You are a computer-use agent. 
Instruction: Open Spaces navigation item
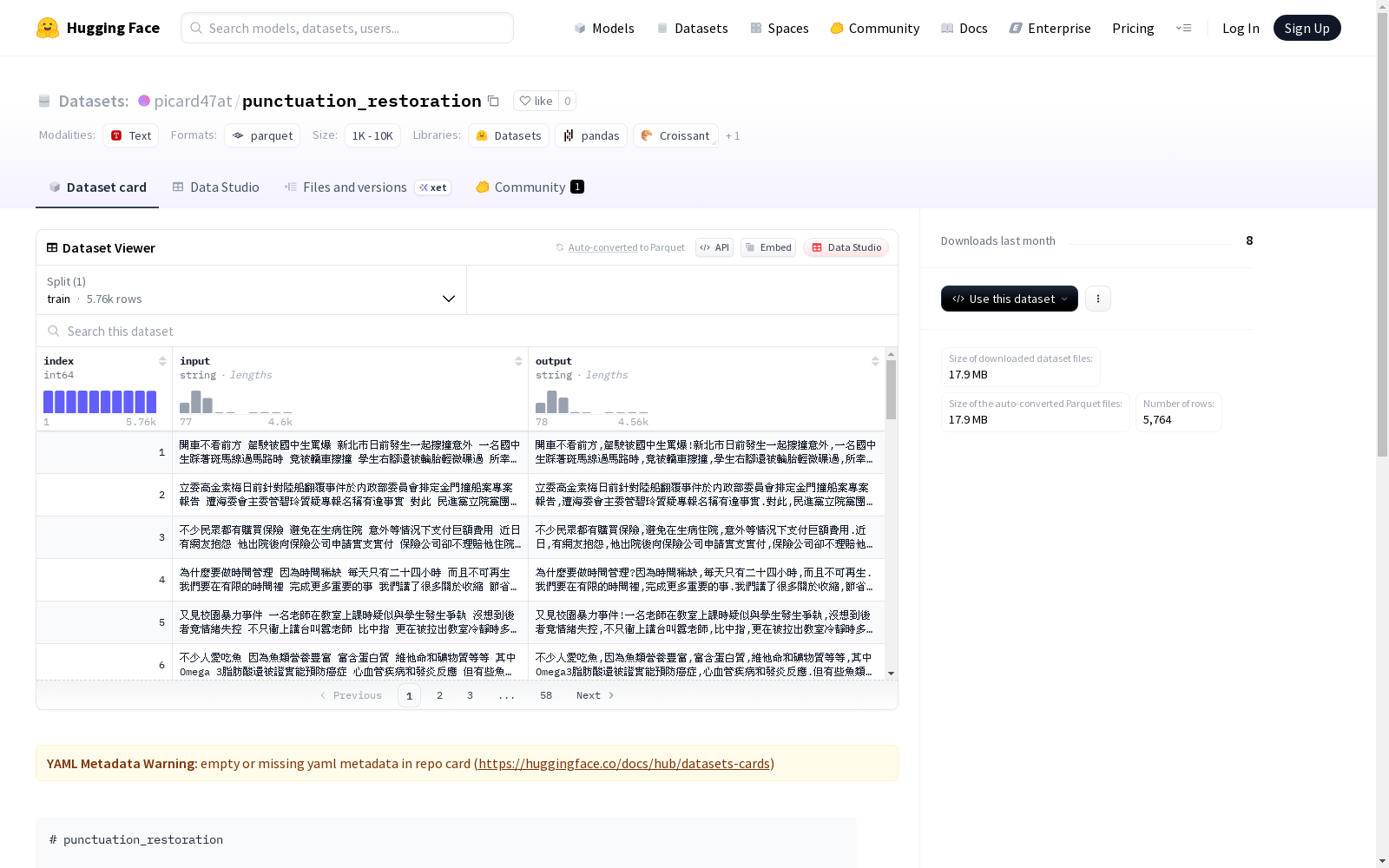point(780,28)
